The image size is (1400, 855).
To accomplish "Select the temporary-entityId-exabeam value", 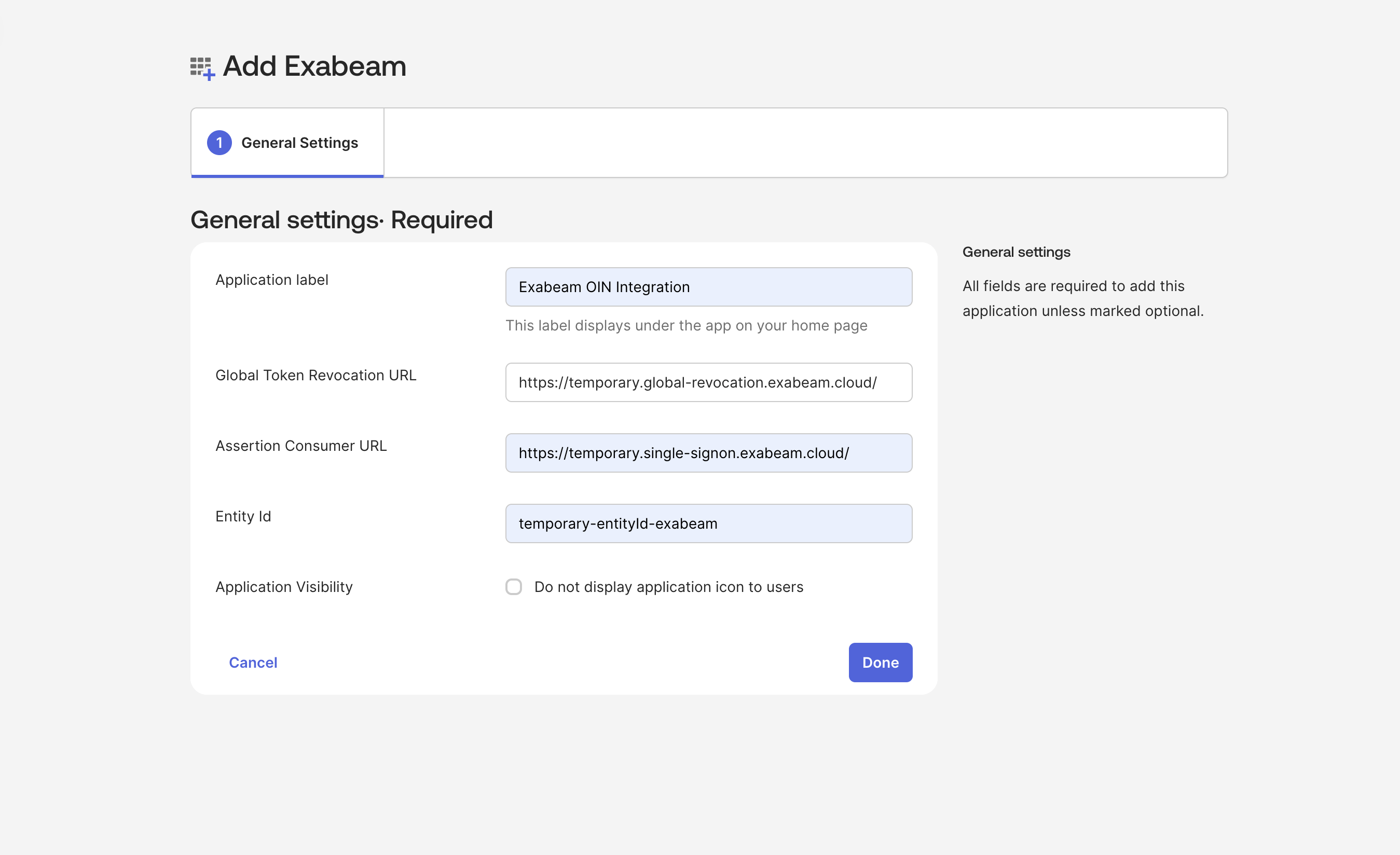I will 617,523.
